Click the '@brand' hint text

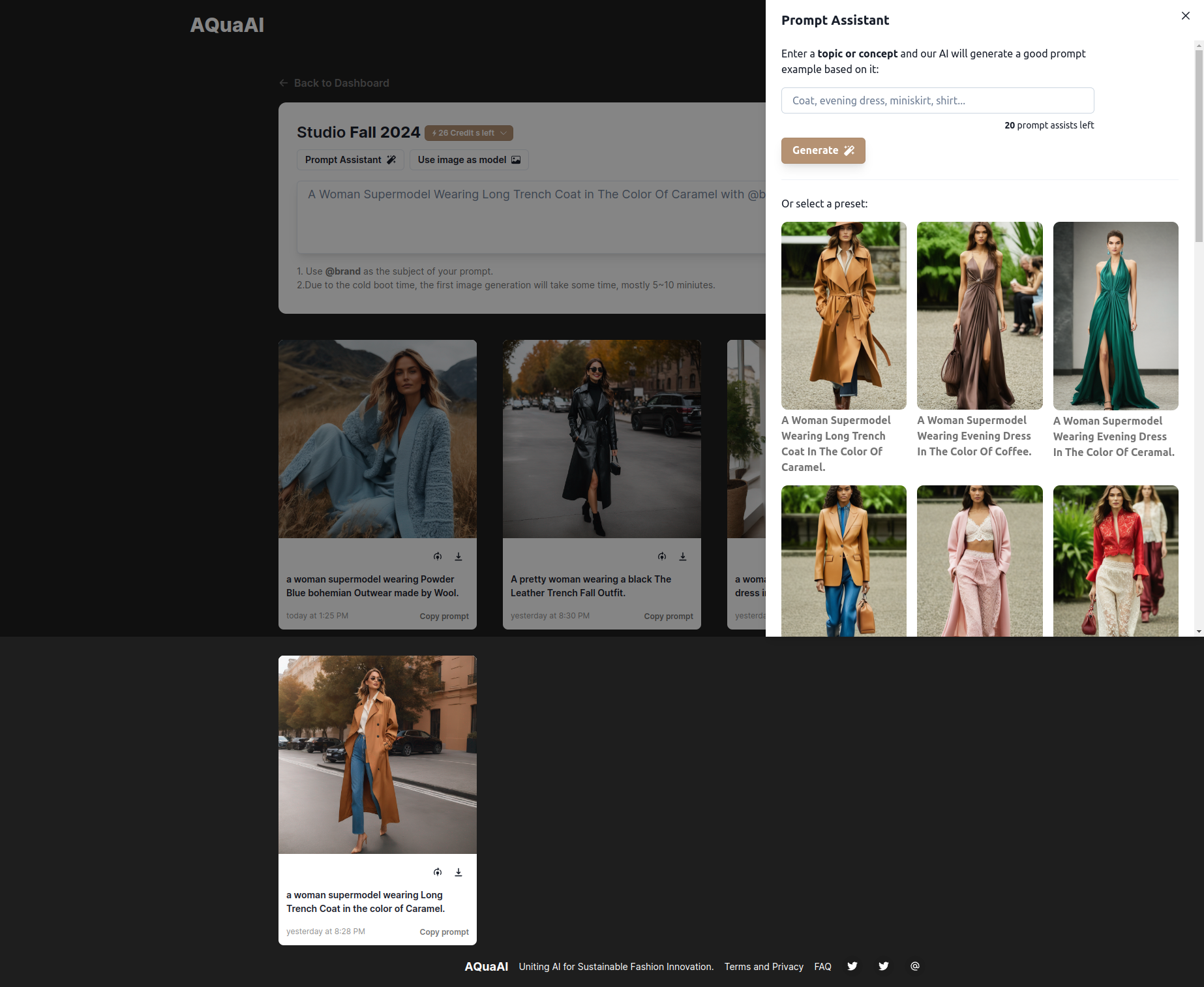[343, 271]
